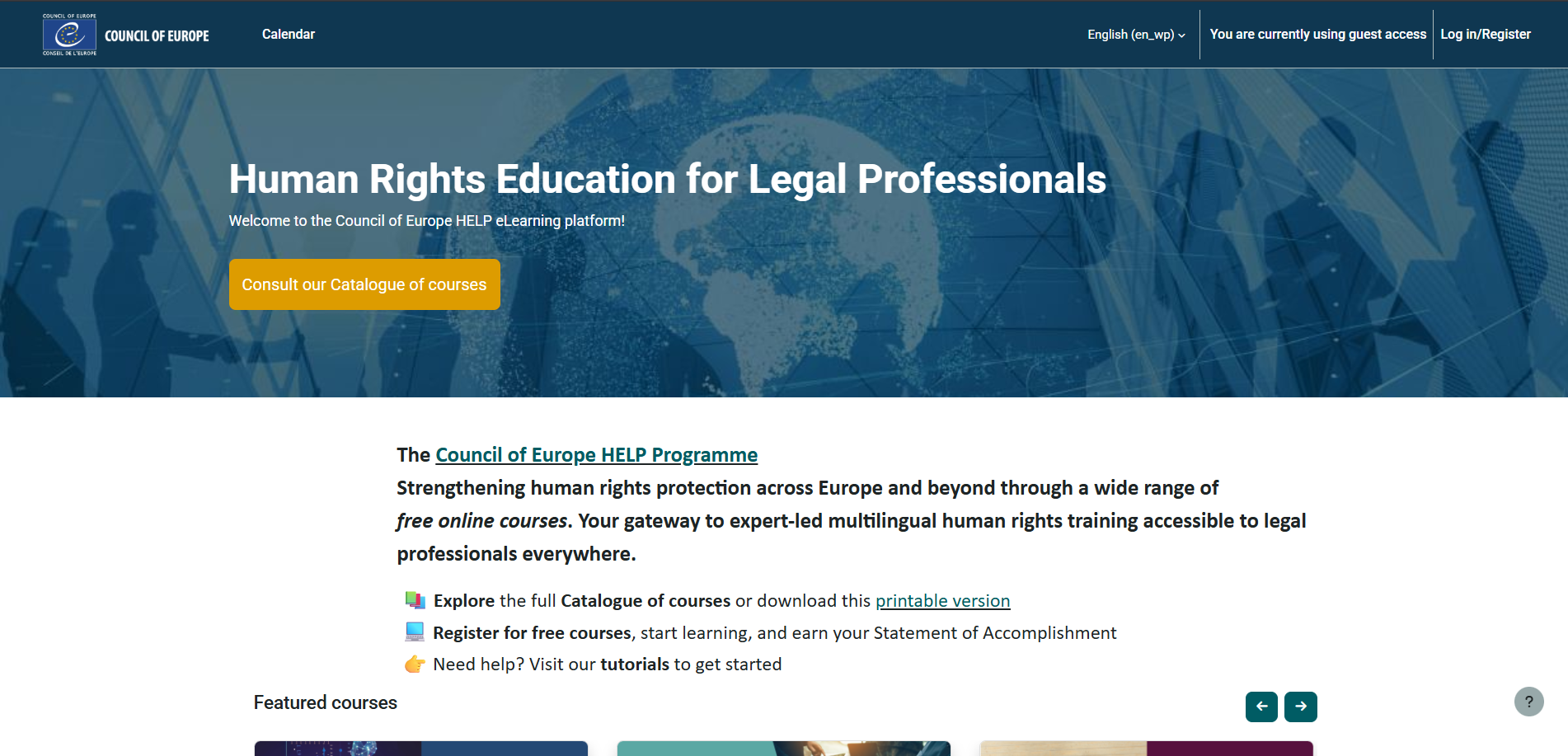Image resolution: width=1568 pixels, height=756 pixels.
Task: Download the printable version link
Action: pyautogui.click(x=942, y=601)
